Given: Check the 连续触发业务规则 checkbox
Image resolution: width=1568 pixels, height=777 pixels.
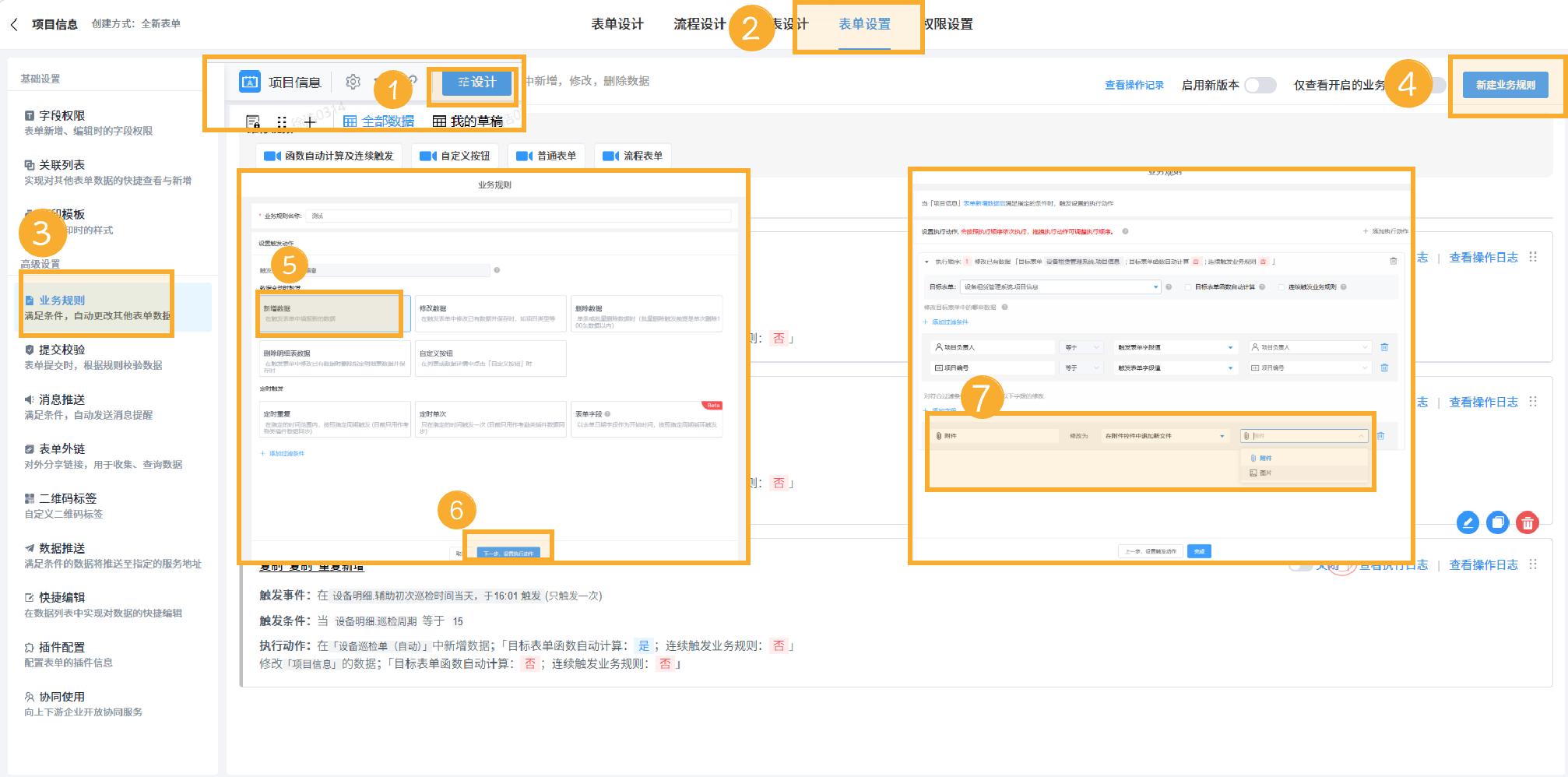Looking at the screenshot, I should coord(1281,287).
